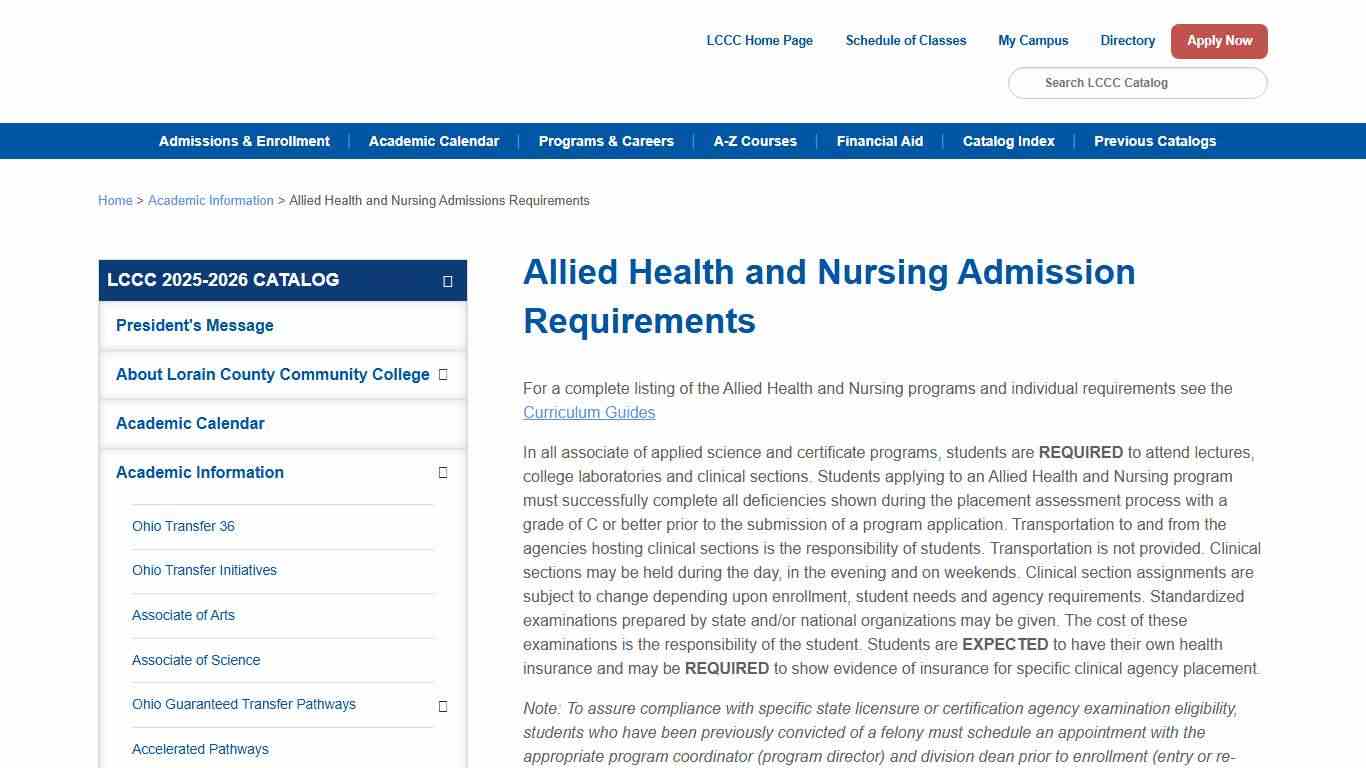1366x768 pixels.
Task: Open the Financial Aid section
Action: (x=880, y=141)
